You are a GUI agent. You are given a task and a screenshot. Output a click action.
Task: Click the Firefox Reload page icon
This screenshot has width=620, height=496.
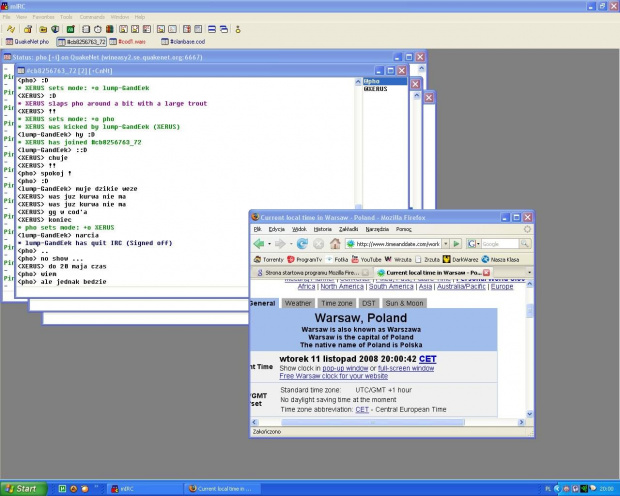302,243
